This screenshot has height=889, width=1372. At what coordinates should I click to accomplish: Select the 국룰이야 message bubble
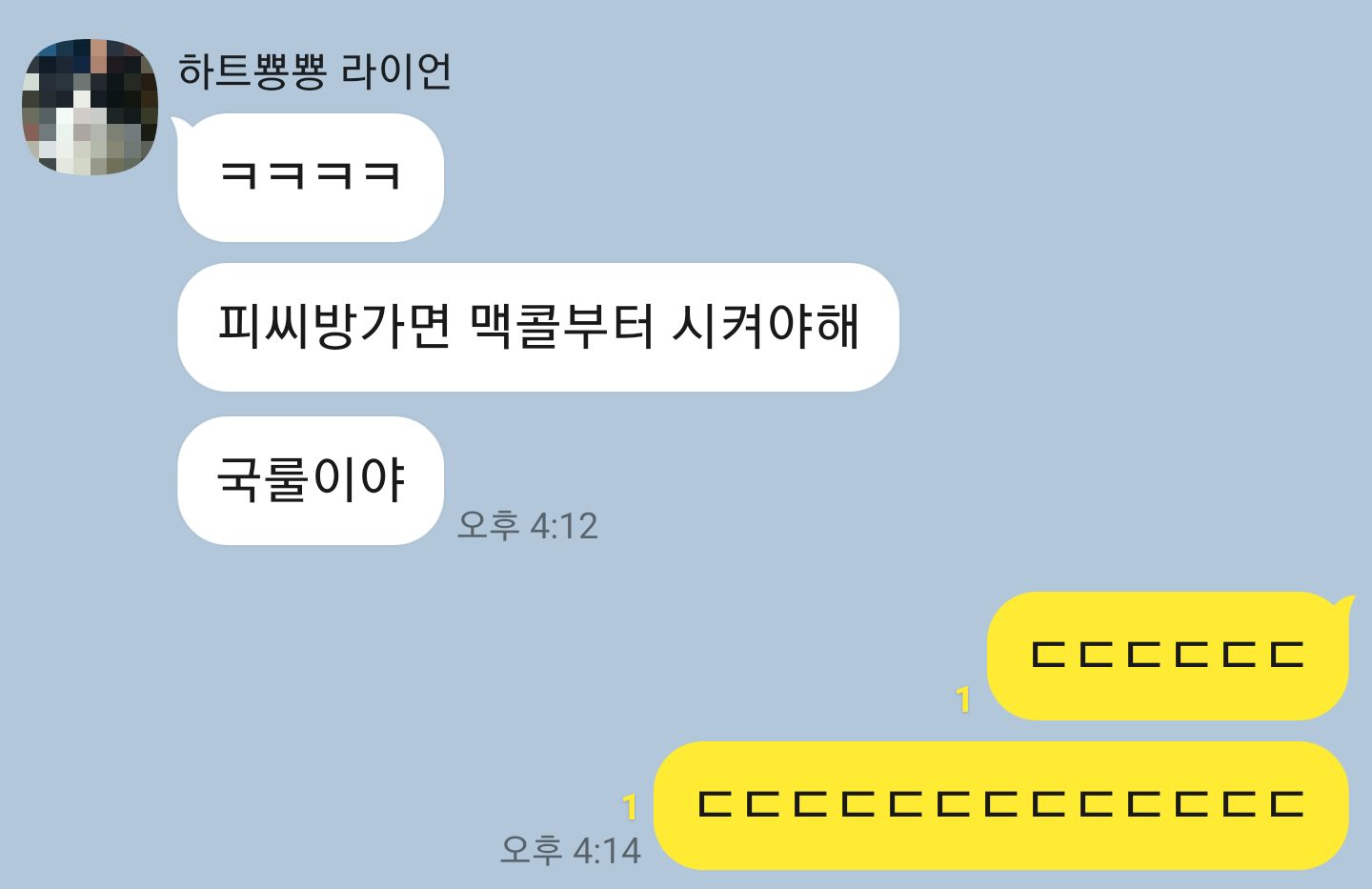[x=311, y=480]
